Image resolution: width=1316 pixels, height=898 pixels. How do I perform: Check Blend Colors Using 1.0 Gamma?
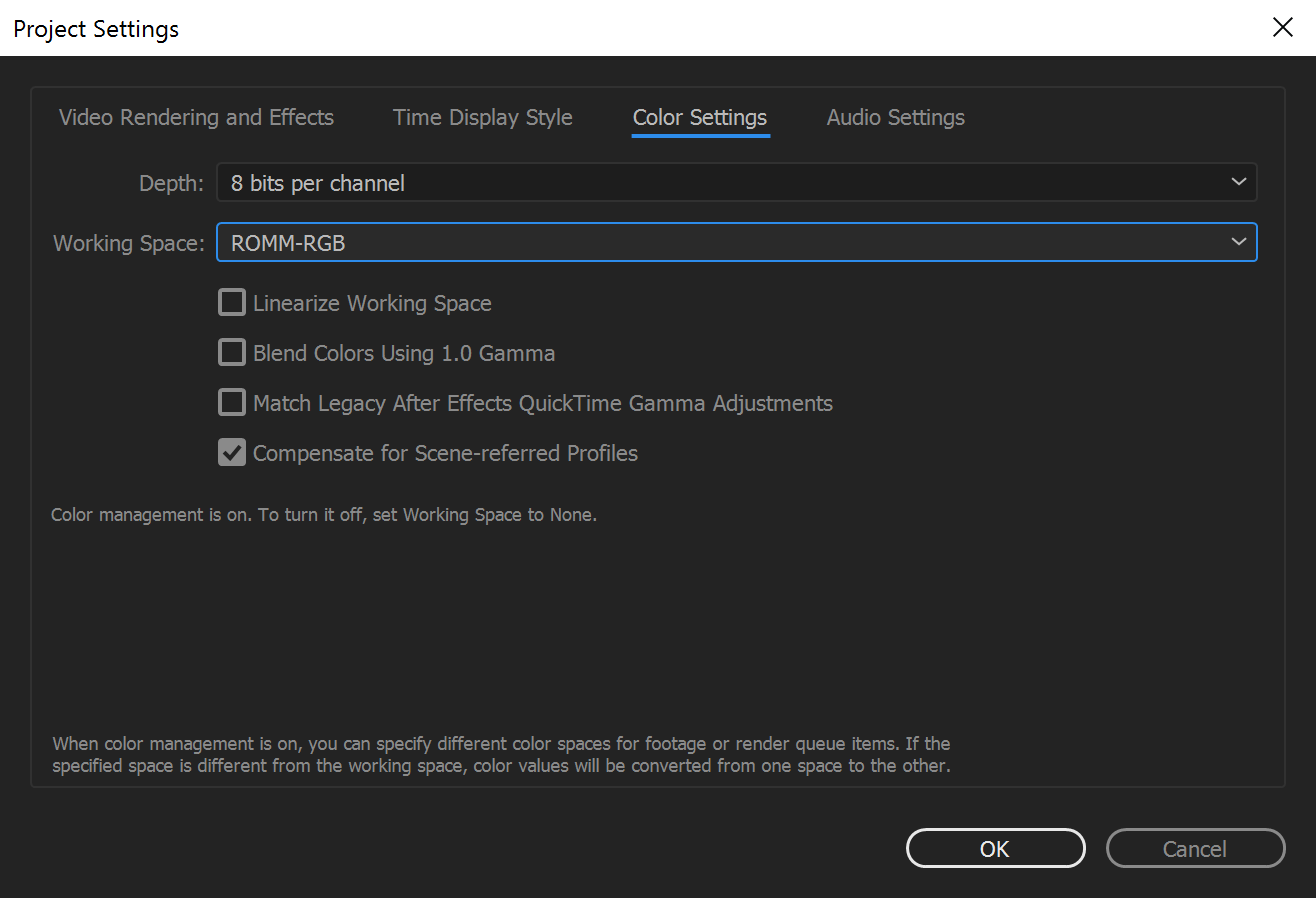pos(231,352)
